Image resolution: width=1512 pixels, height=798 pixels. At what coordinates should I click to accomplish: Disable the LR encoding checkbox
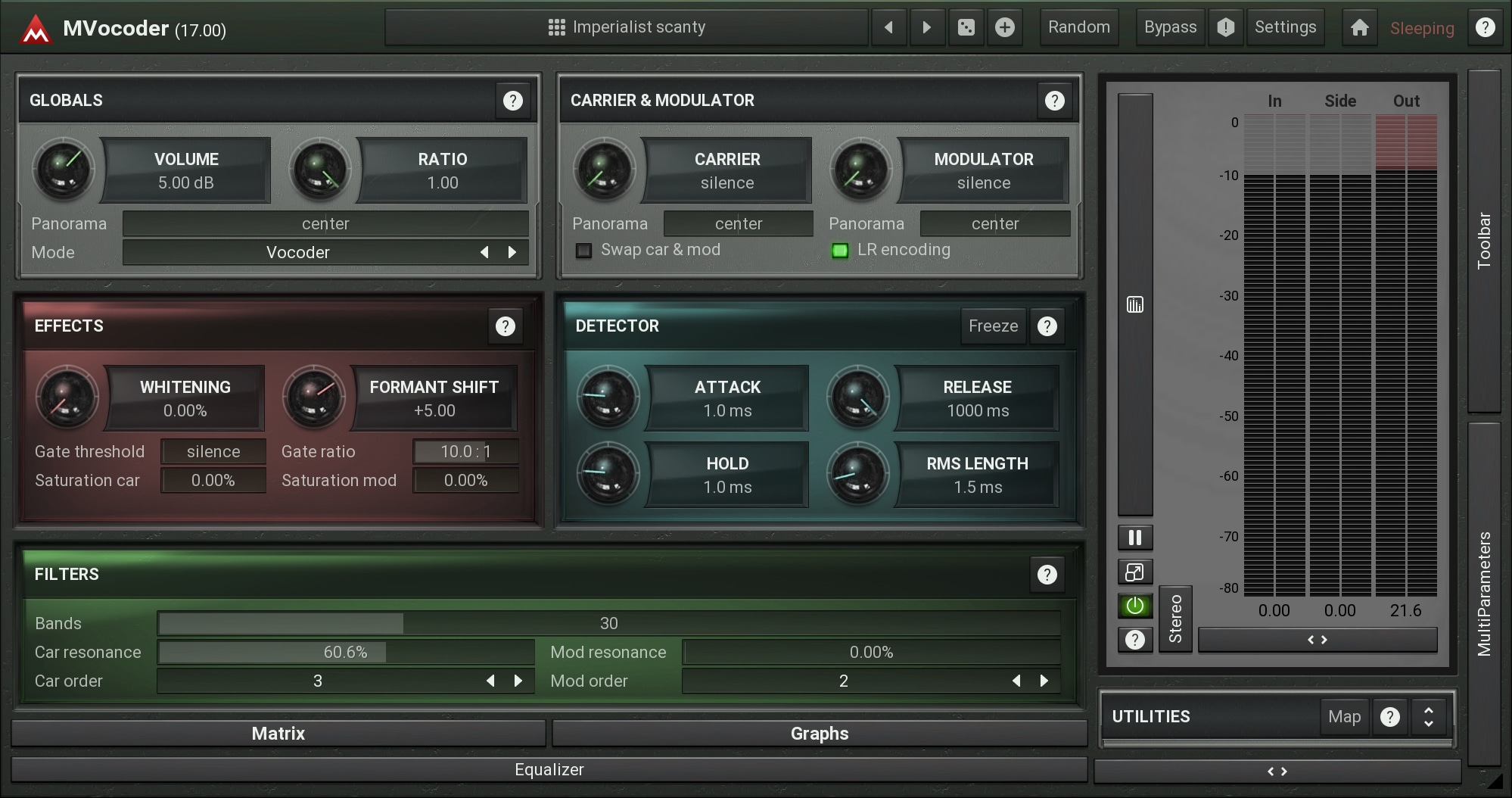[840, 251]
